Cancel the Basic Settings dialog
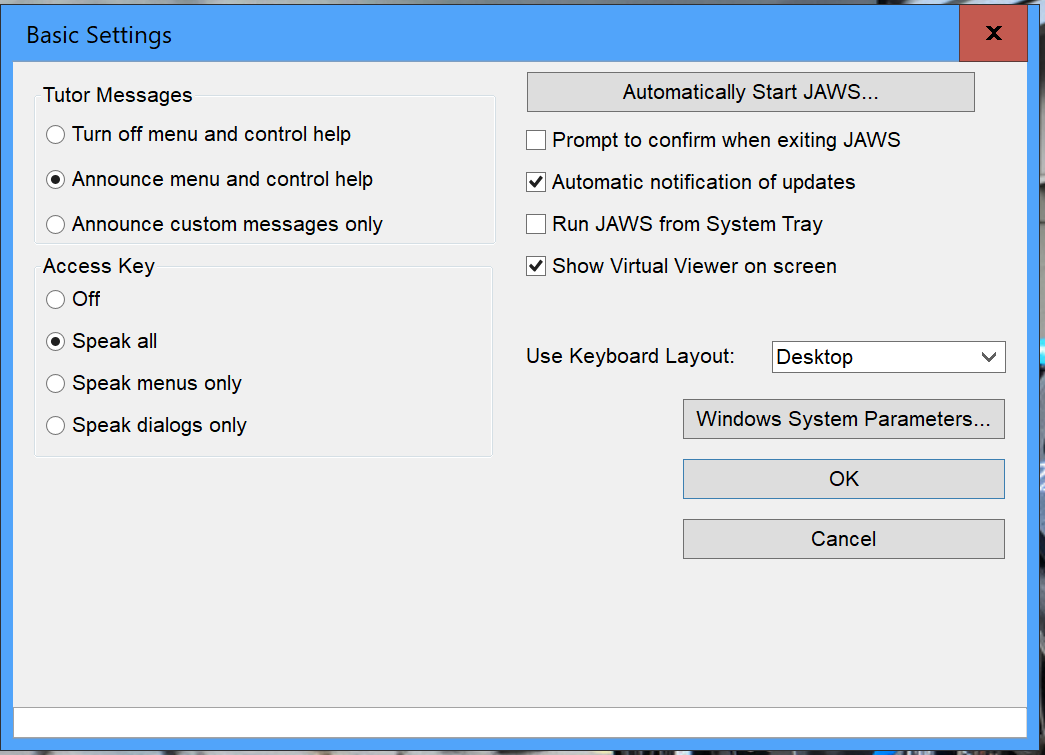This screenshot has height=755, width=1045. 844,539
